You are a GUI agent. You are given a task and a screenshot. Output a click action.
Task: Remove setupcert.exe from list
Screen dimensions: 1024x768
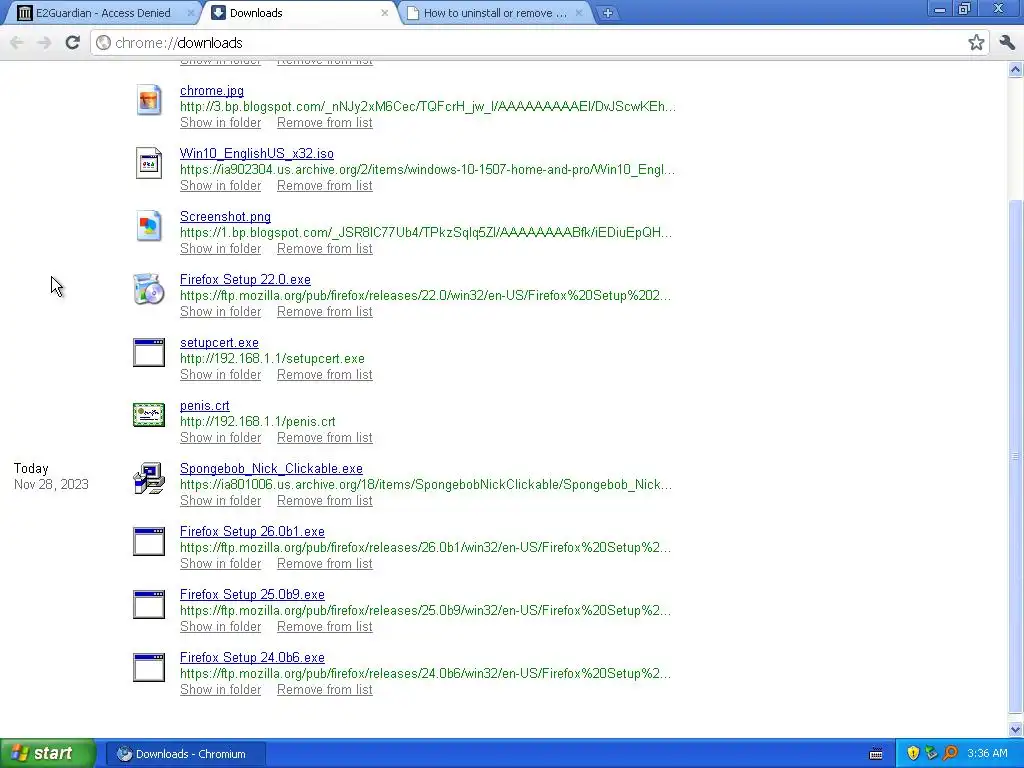[325, 375]
